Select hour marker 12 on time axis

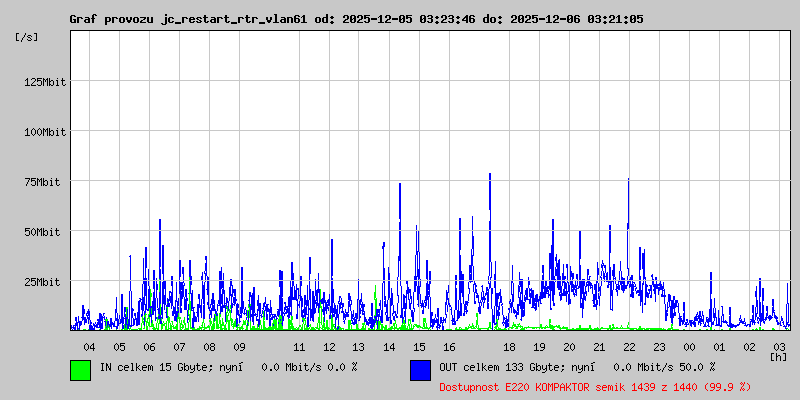(329, 346)
